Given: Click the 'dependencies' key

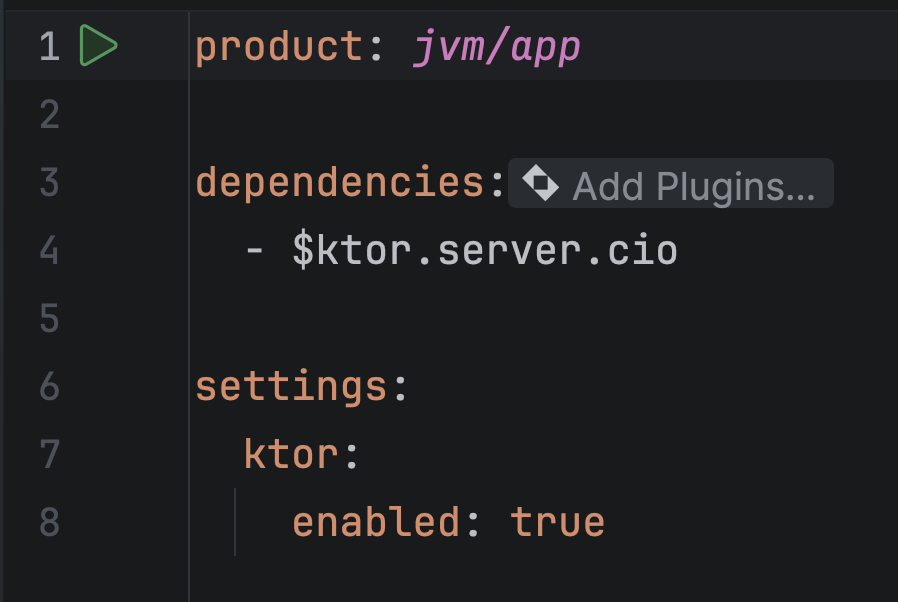Looking at the screenshot, I should click(341, 183).
